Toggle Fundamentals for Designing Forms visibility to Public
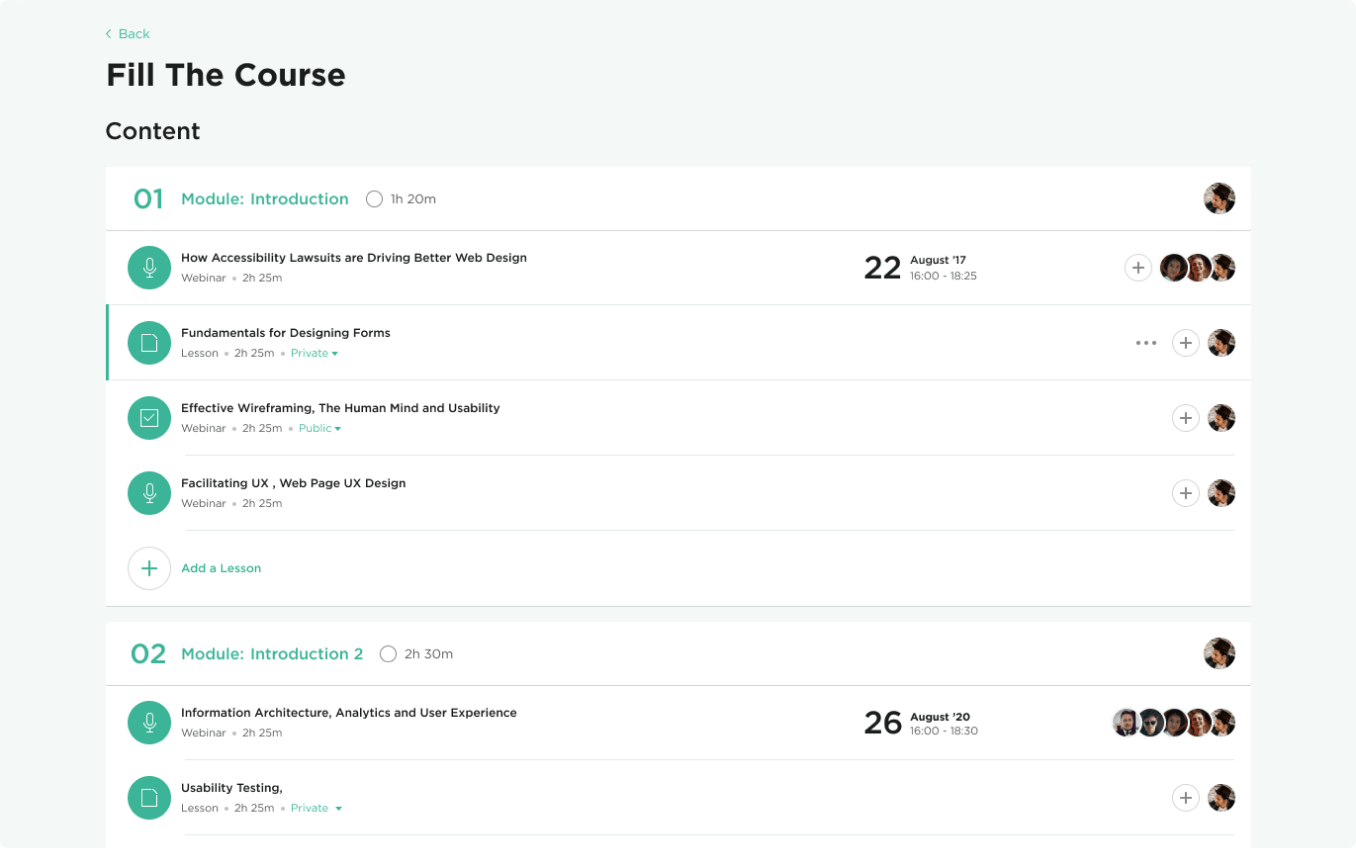1356x848 pixels. (314, 353)
